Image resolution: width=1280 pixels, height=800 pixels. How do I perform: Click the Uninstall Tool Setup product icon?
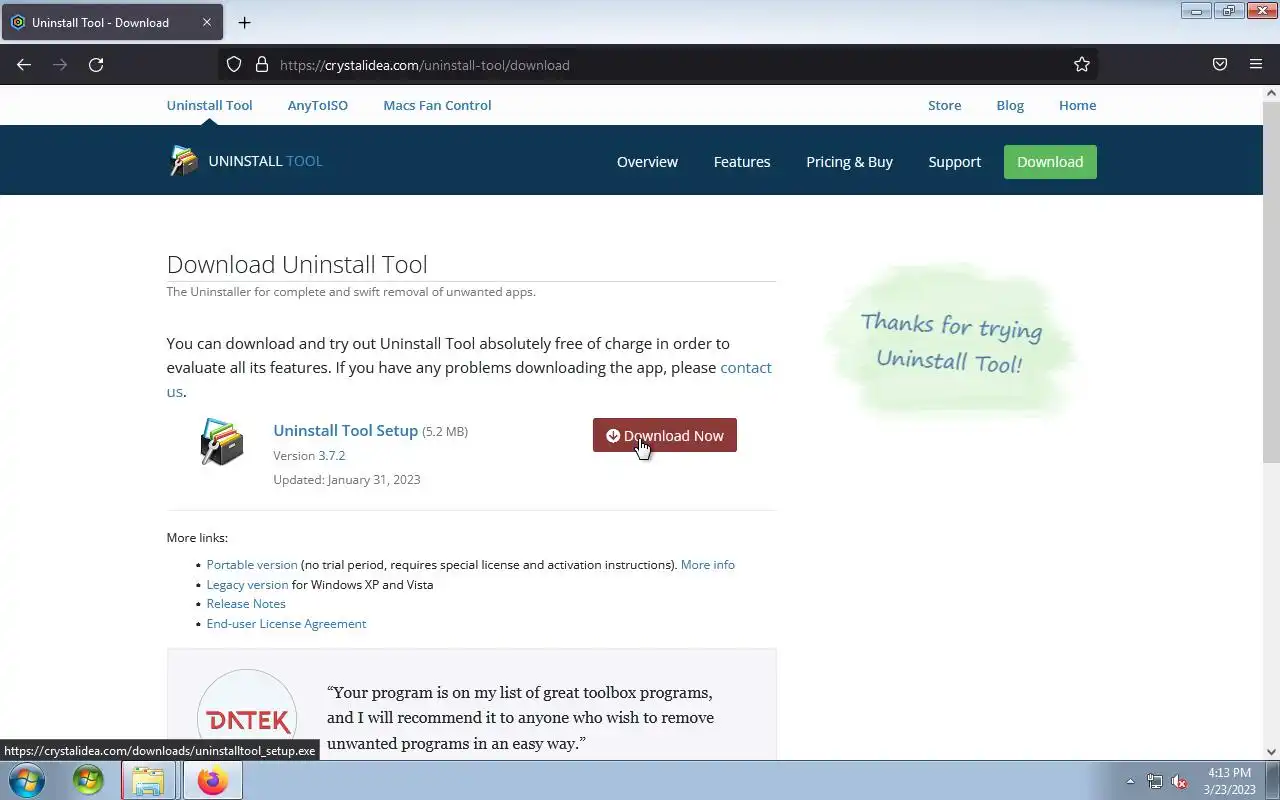tap(221, 442)
